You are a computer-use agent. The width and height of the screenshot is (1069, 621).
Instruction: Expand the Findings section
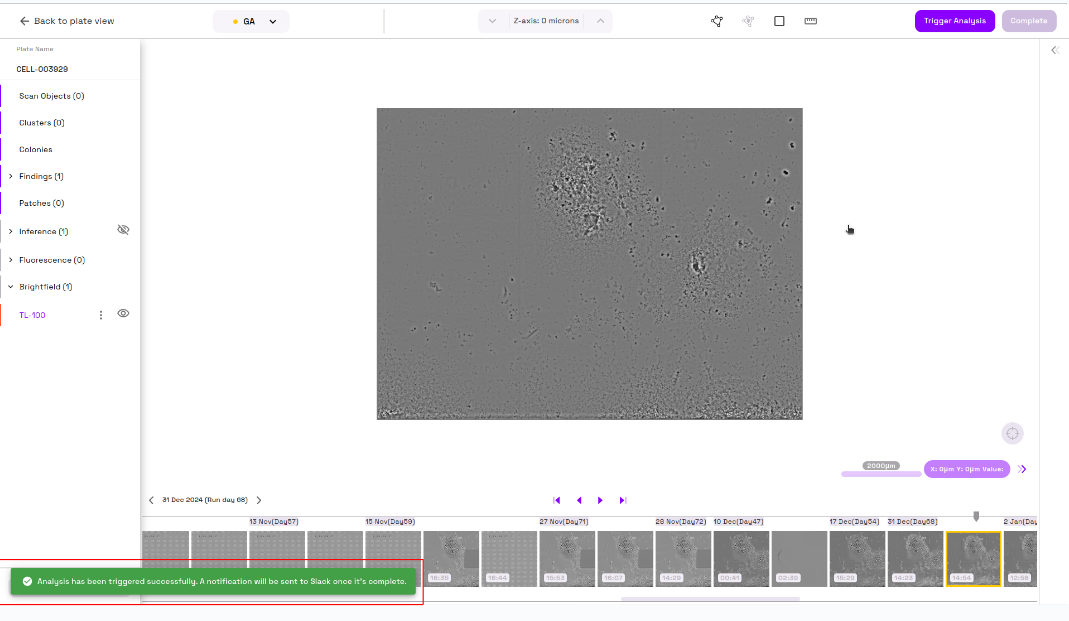click(x=11, y=177)
